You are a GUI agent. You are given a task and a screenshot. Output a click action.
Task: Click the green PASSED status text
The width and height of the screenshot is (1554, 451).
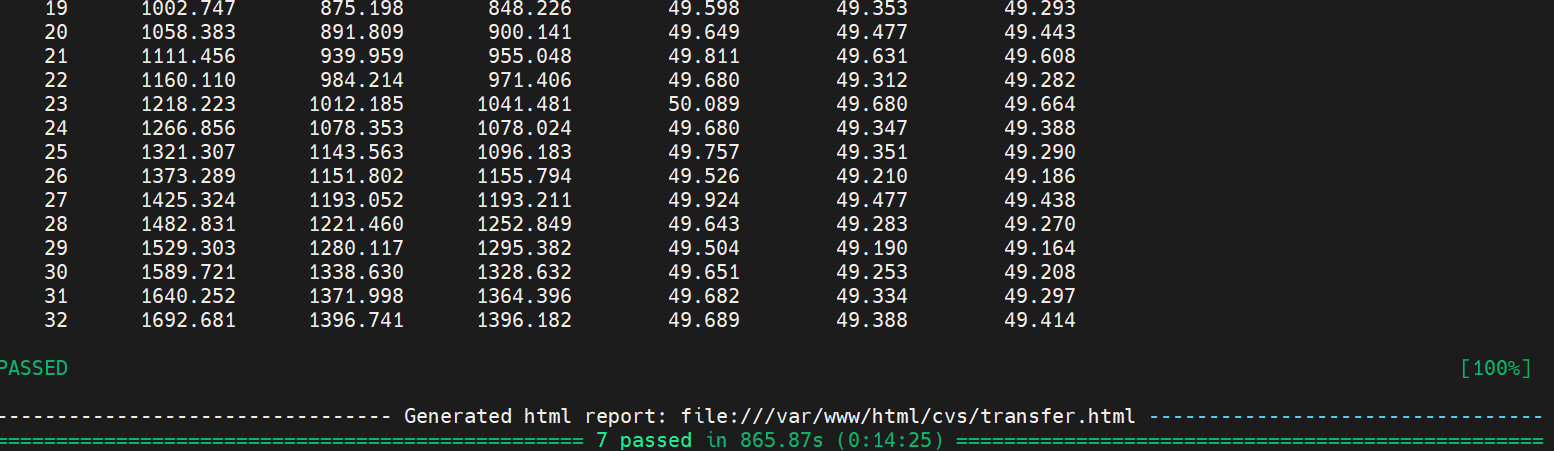(x=34, y=368)
